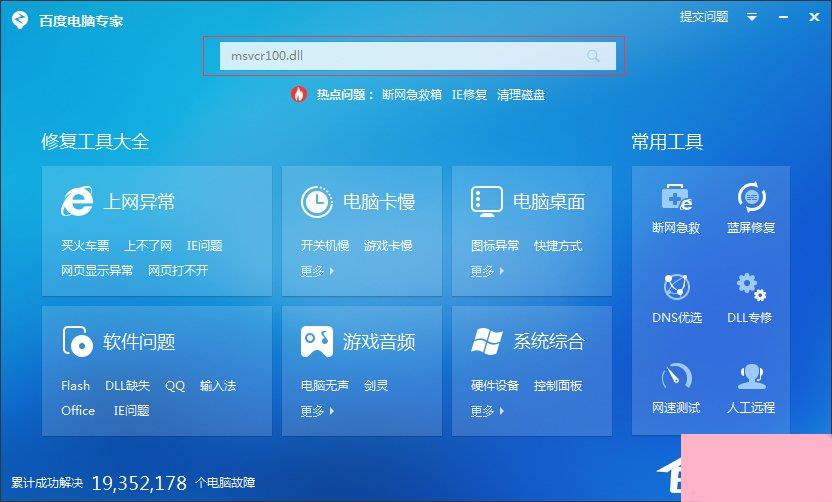Click the Baidu PC Expert logo icon

click(x=20, y=20)
